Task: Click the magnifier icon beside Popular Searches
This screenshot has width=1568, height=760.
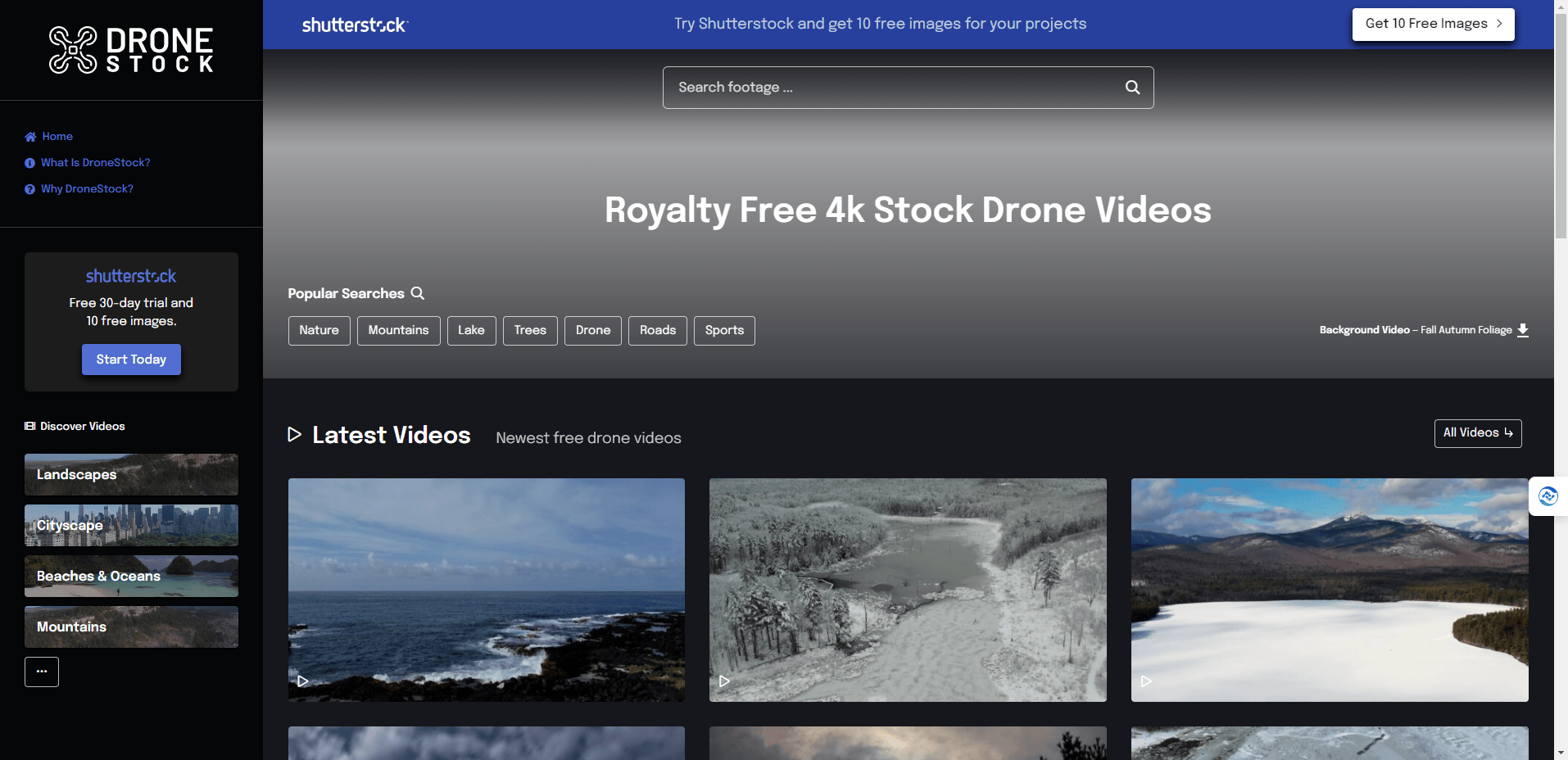Action: 418,293
